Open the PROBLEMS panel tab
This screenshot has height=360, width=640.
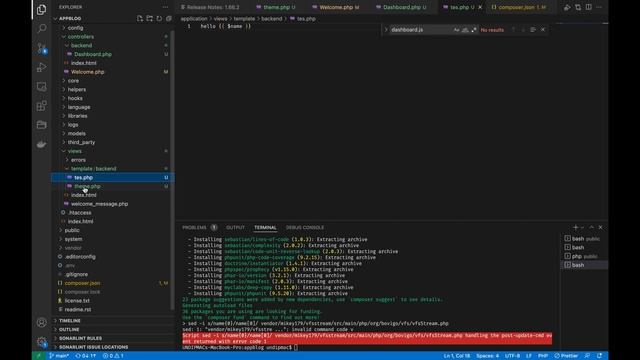point(199,227)
